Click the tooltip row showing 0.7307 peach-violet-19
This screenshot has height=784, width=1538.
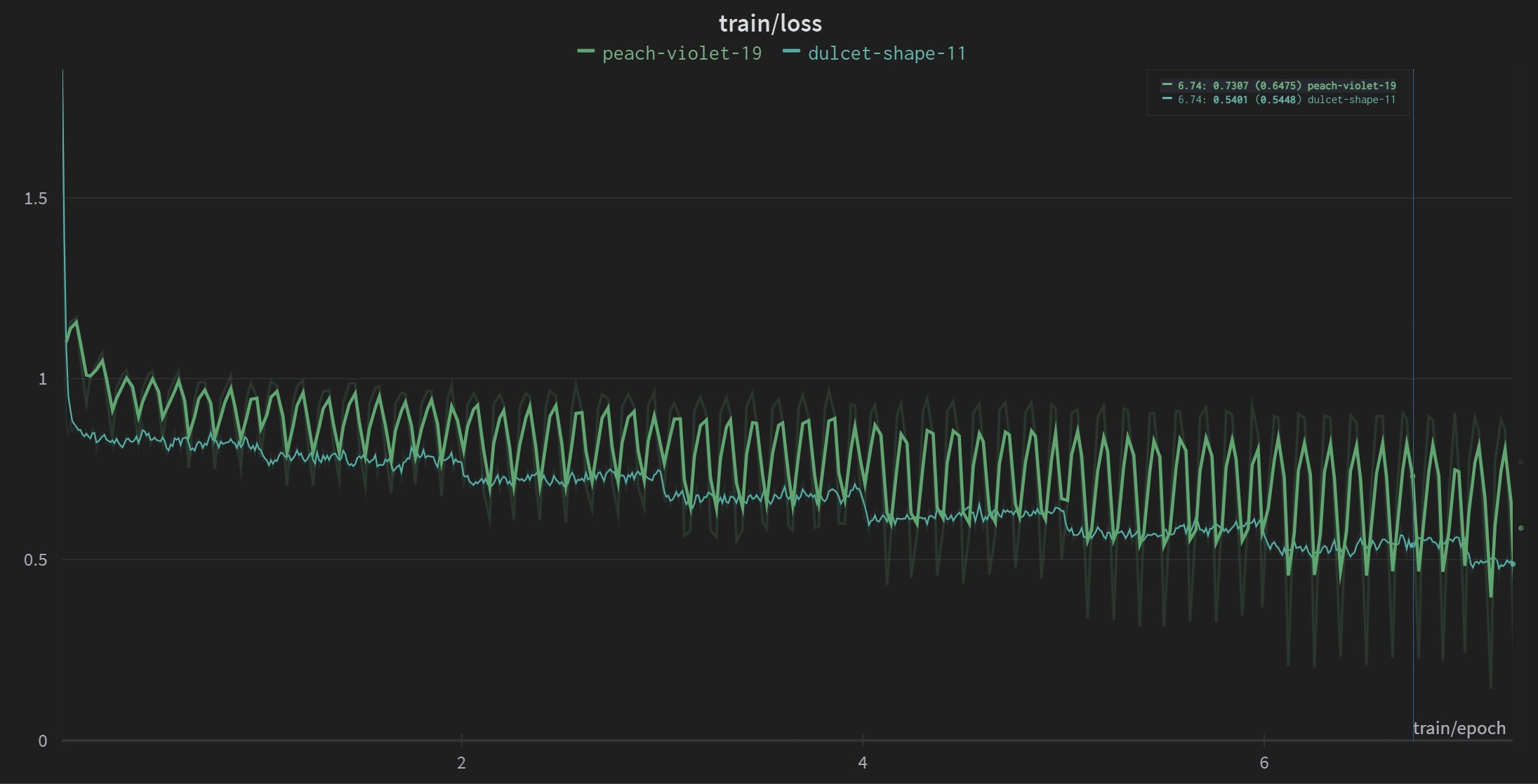click(x=1279, y=86)
